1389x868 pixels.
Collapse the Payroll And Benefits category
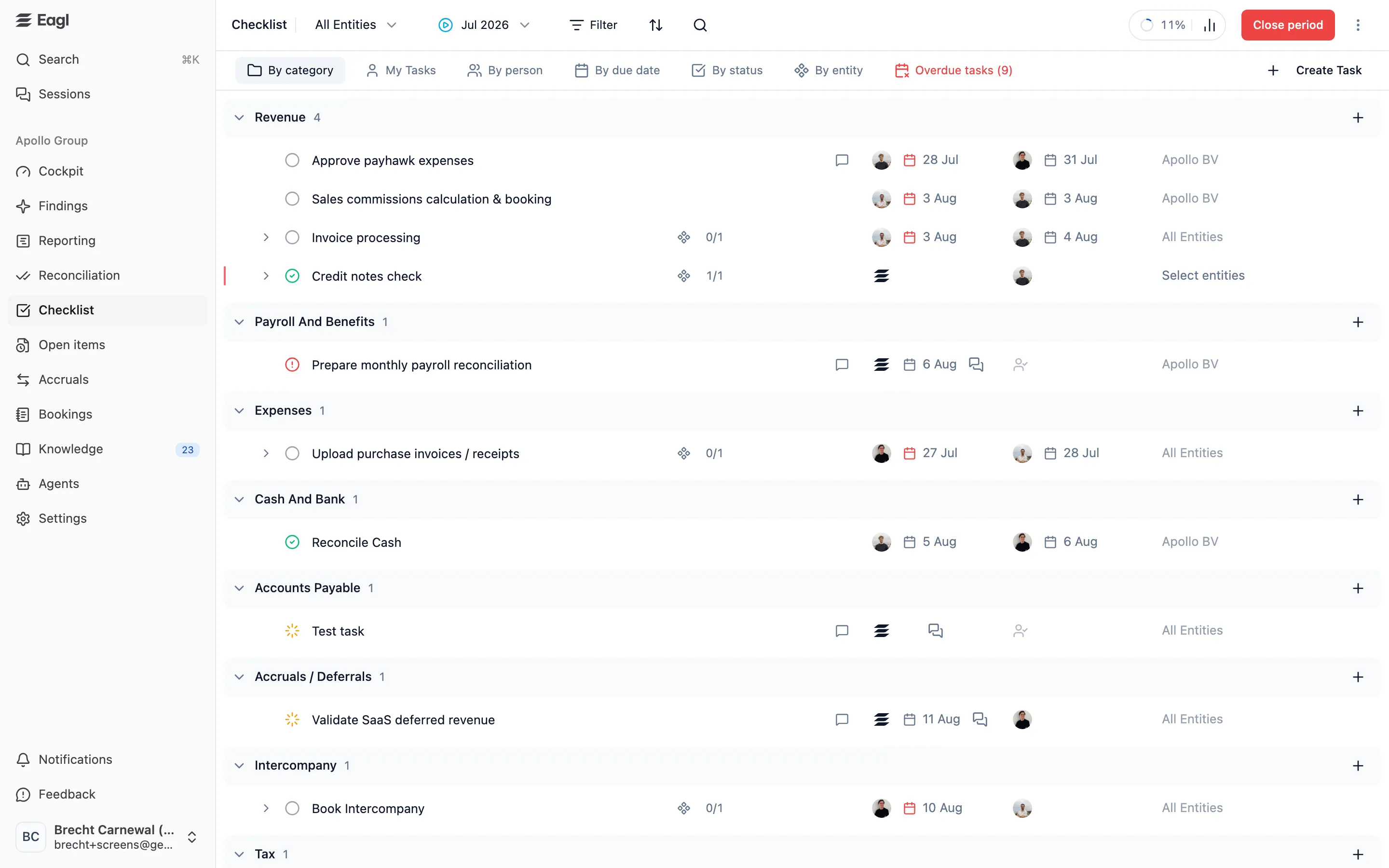click(x=239, y=322)
